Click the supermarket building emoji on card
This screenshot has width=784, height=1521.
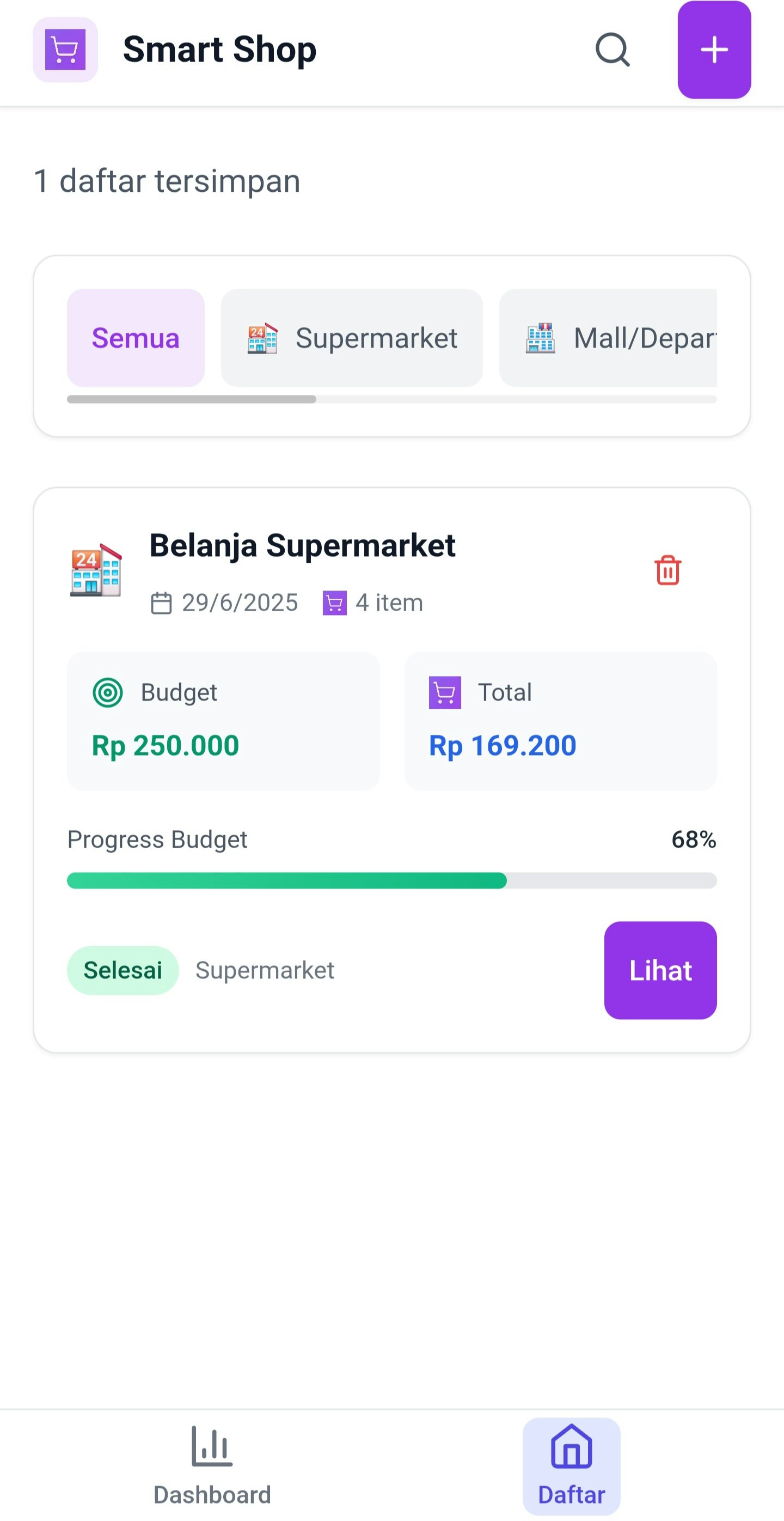pyautogui.click(x=96, y=570)
